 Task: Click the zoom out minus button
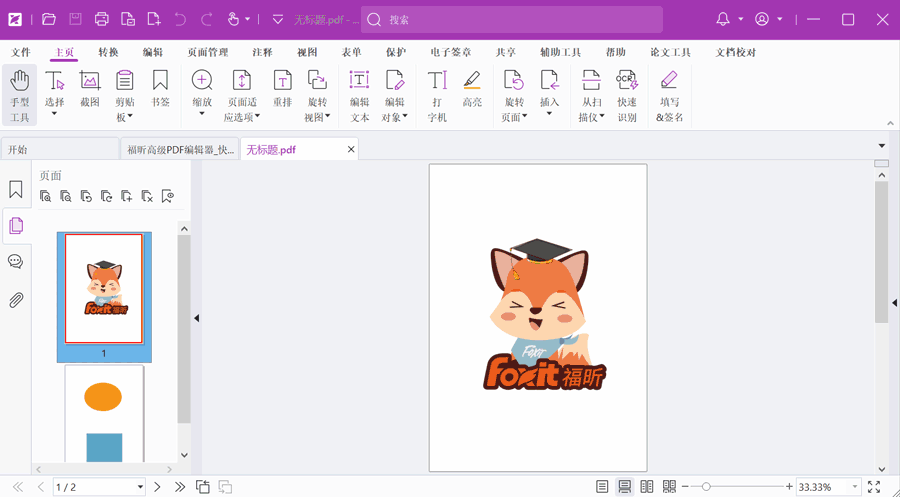(x=685, y=487)
